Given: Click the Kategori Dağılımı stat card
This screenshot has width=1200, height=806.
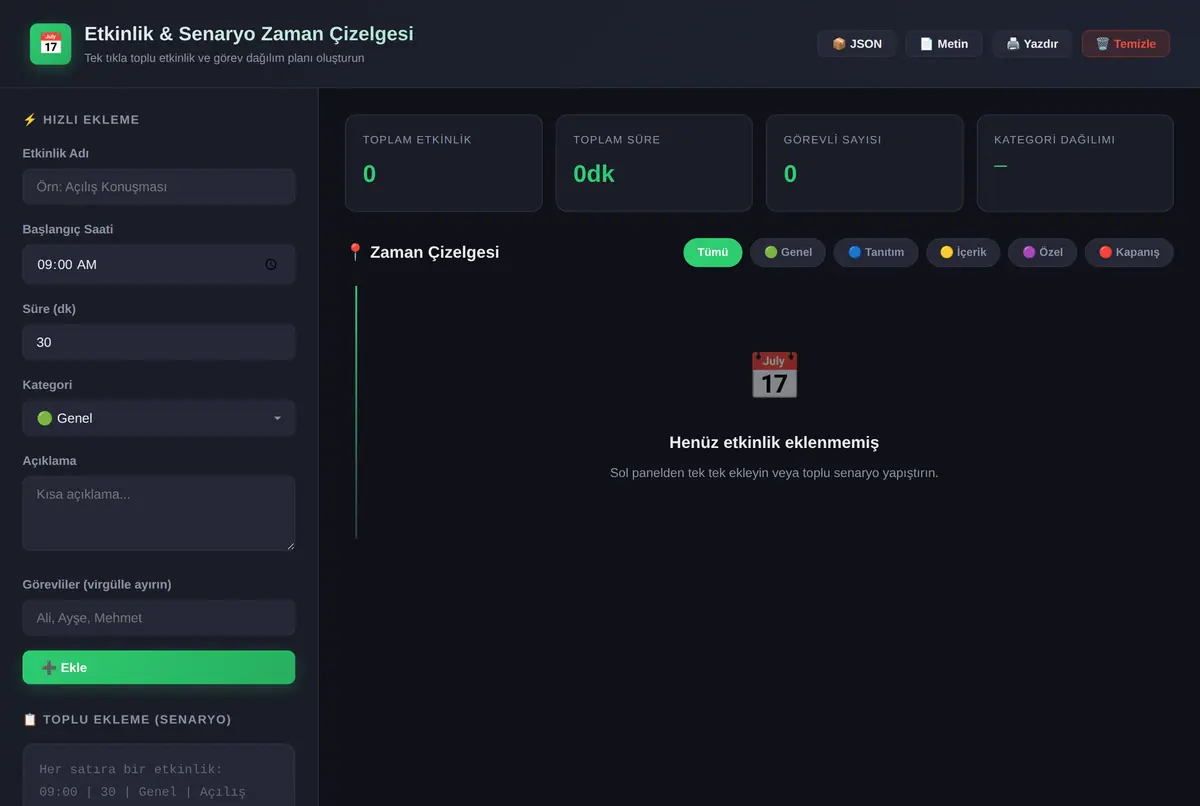Looking at the screenshot, I should [x=1075, y=163].
